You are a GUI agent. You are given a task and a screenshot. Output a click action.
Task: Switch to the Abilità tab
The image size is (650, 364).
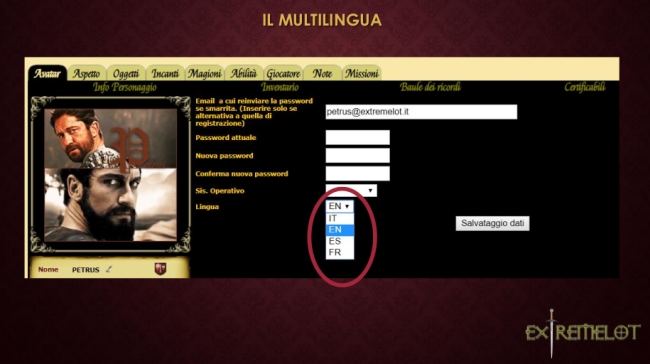click(243, 73)
